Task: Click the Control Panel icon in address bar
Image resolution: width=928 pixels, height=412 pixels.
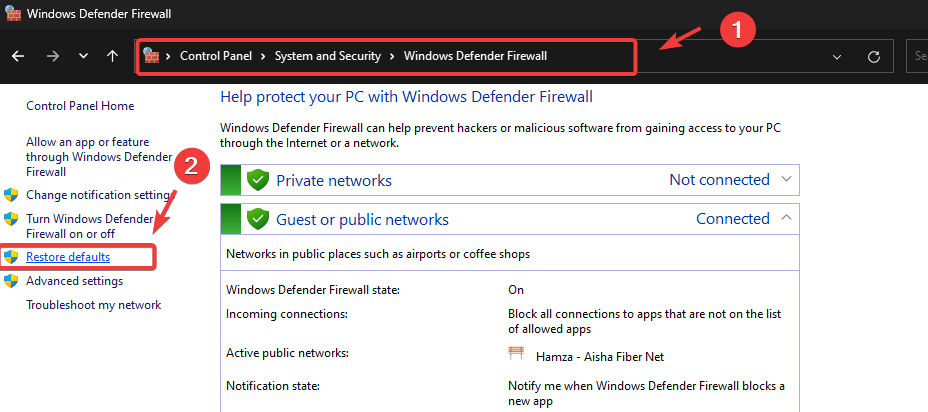Action: coord(152,56)
